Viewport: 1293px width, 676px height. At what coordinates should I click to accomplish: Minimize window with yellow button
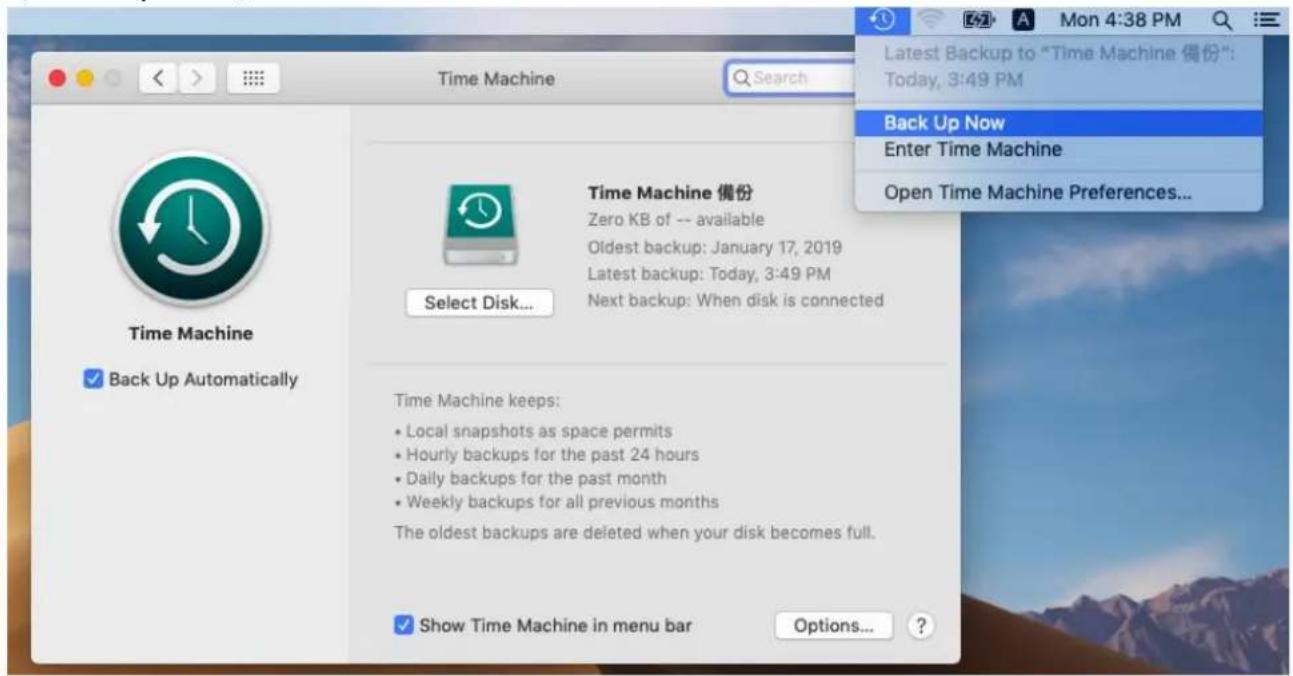pos(84,78)
